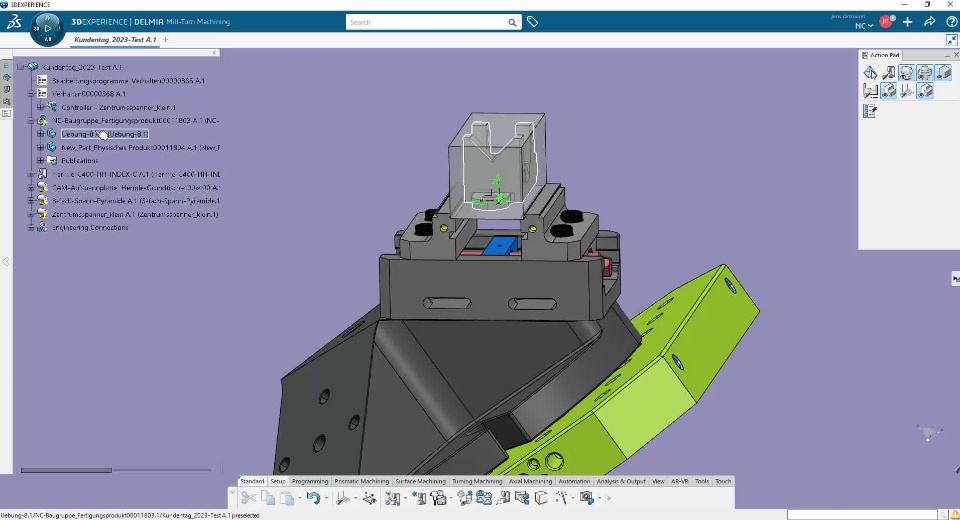Click the search magnifier icon
The image size is (960, 520).
(x=512, y=23)
